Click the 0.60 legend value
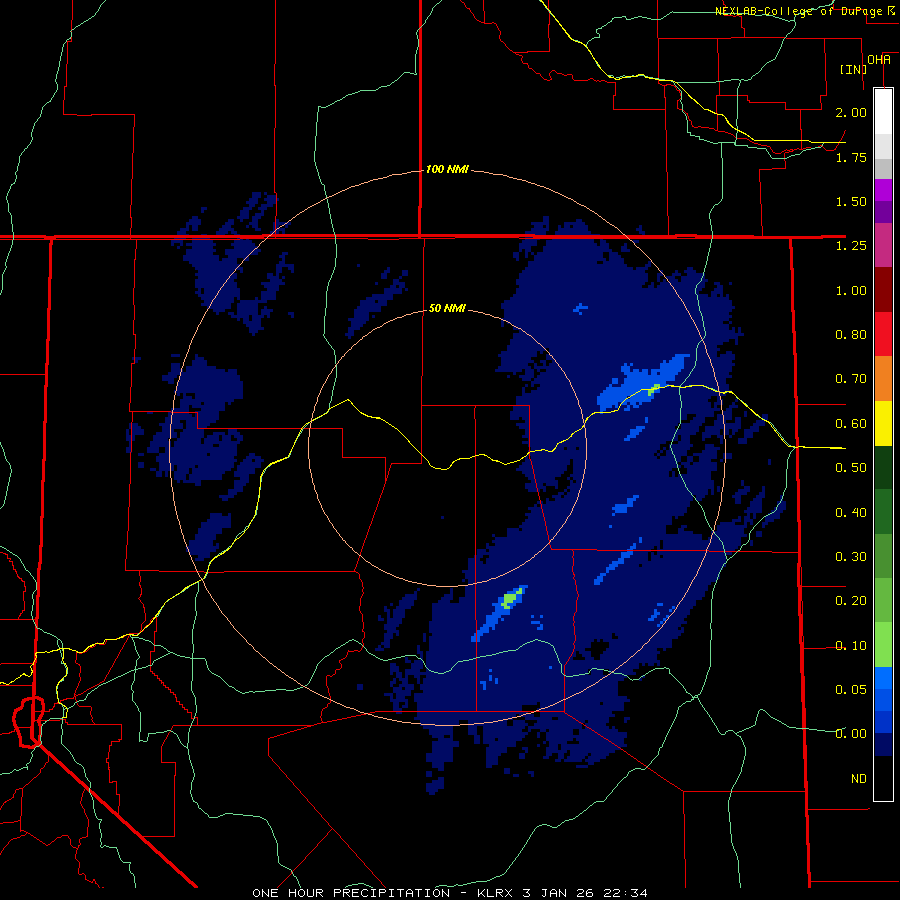Image resolution: width=900 pixels, height=900 pixels. point(851,424)
